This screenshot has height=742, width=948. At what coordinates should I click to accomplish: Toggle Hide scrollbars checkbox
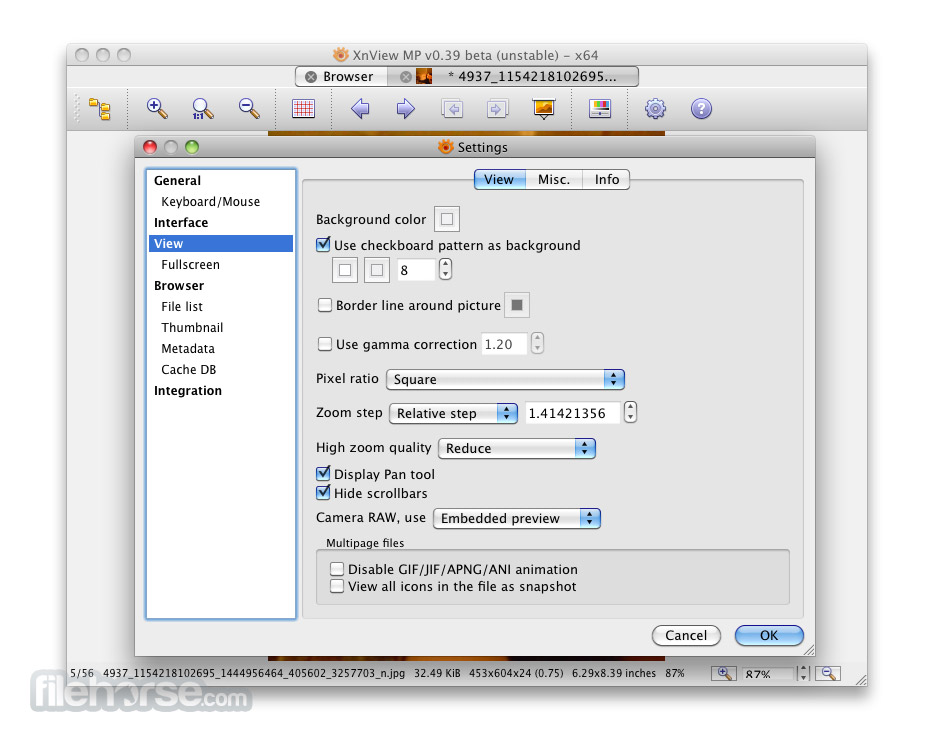click(323, 493)
